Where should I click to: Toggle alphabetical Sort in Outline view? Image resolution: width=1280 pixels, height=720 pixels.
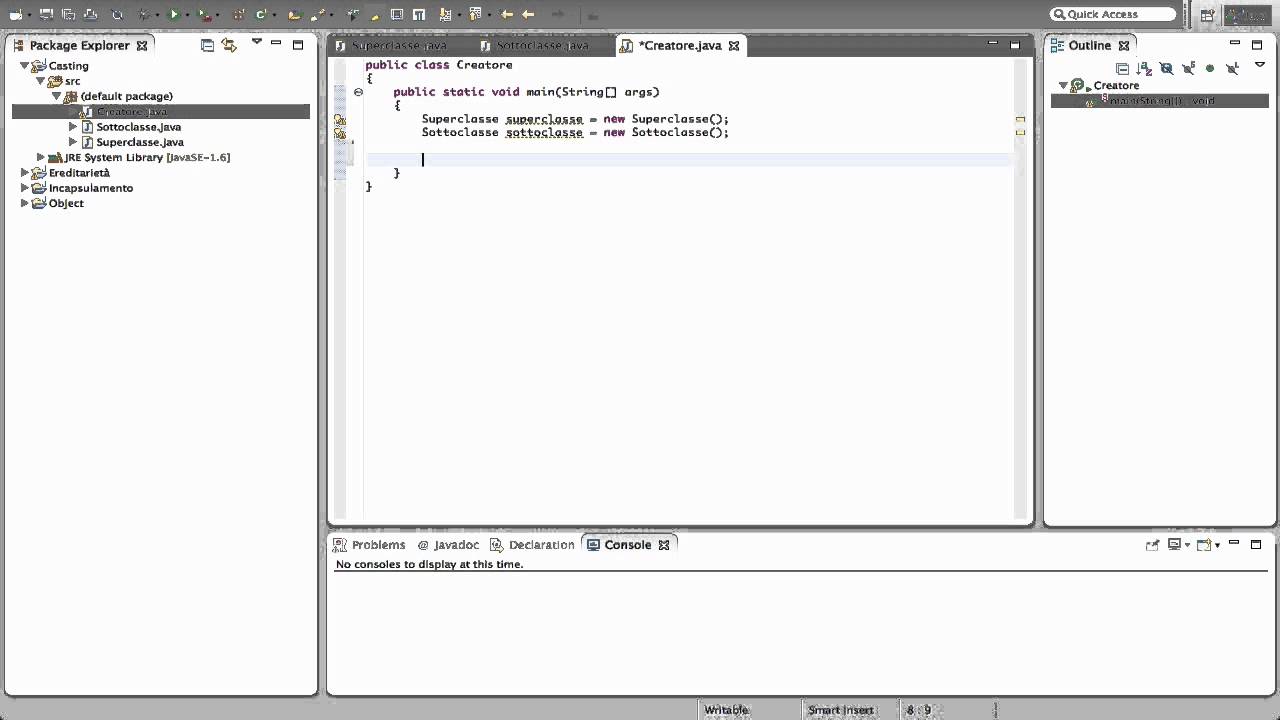1144,69
